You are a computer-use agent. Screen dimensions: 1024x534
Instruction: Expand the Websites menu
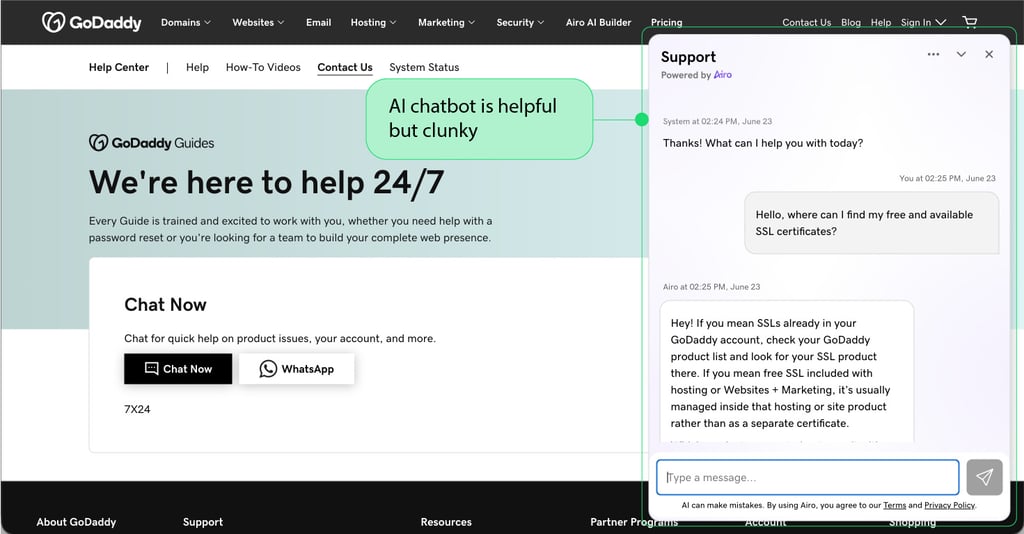[x=258, y=22]
